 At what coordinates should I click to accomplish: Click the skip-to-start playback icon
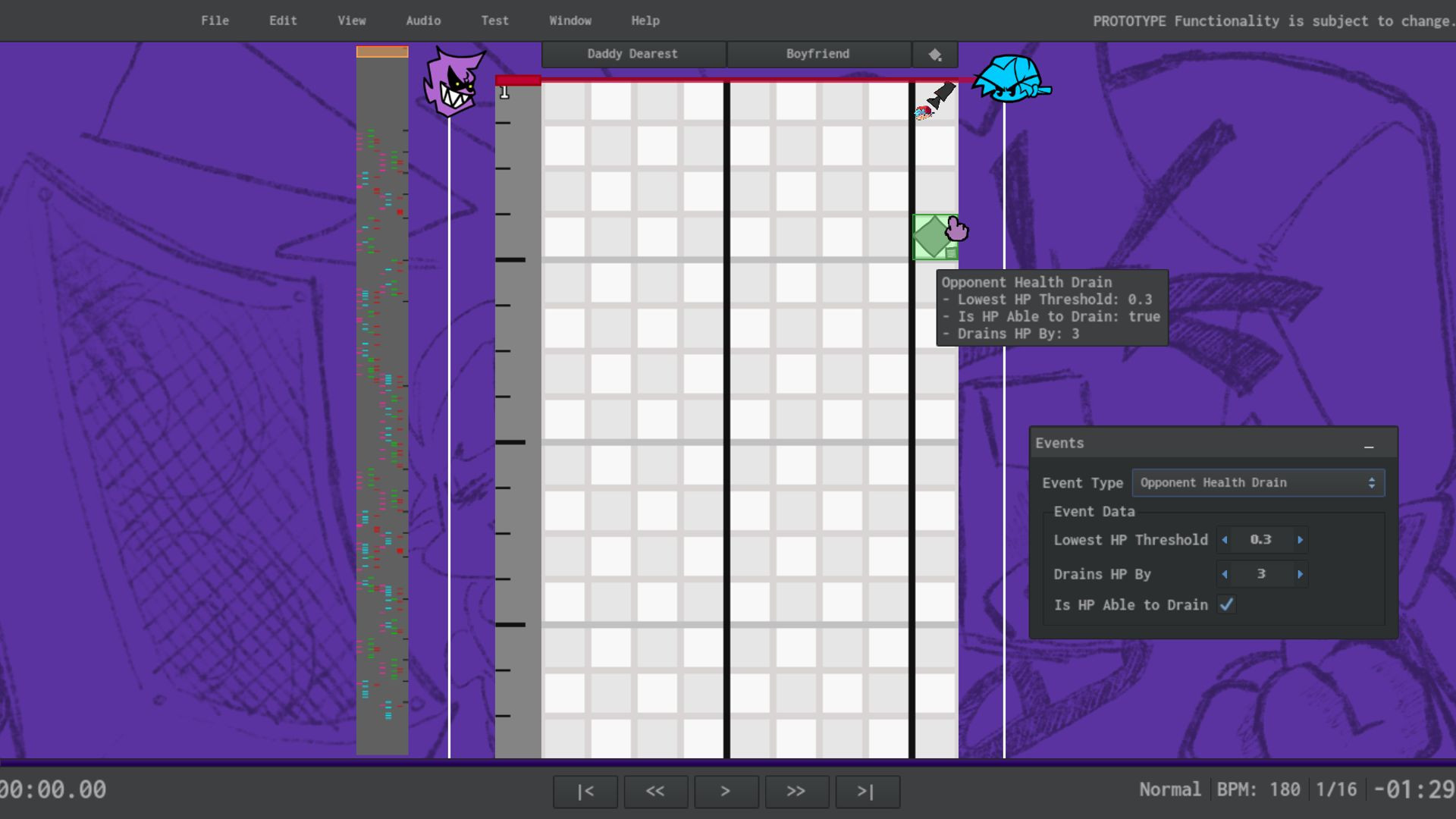pyautogui.click(x=585, y=791)
